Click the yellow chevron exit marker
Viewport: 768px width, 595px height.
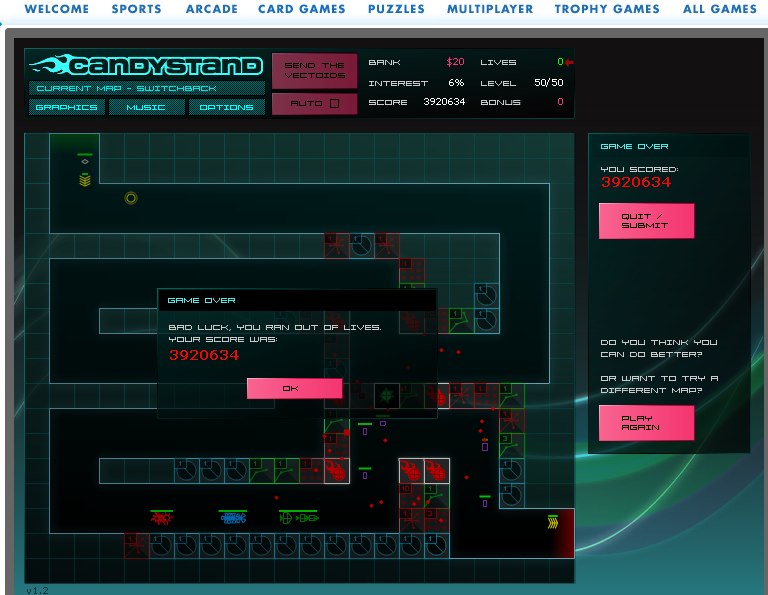click(x=552, y=523)
